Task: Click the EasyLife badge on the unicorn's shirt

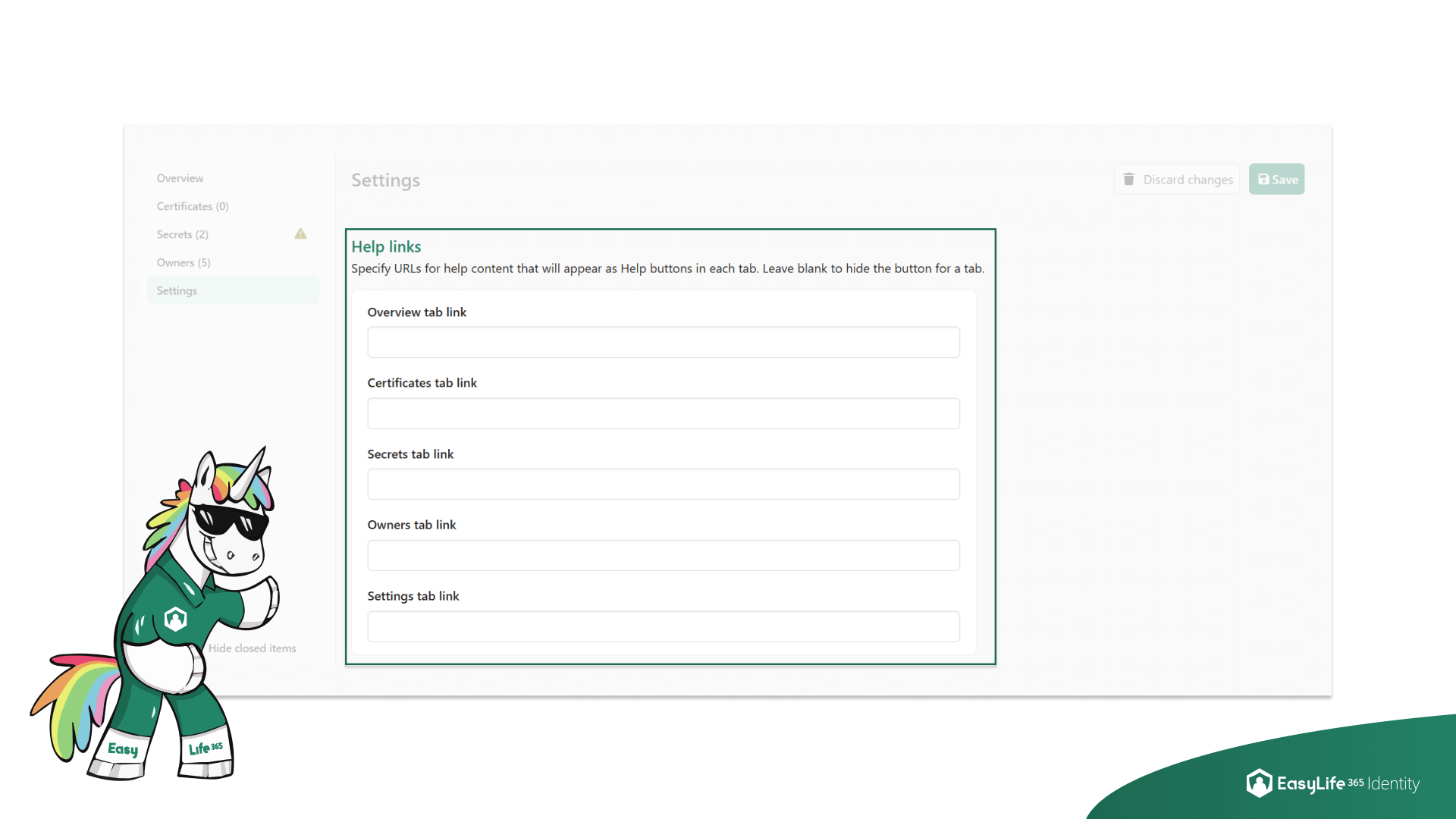Action: click(x=174, y=618)
